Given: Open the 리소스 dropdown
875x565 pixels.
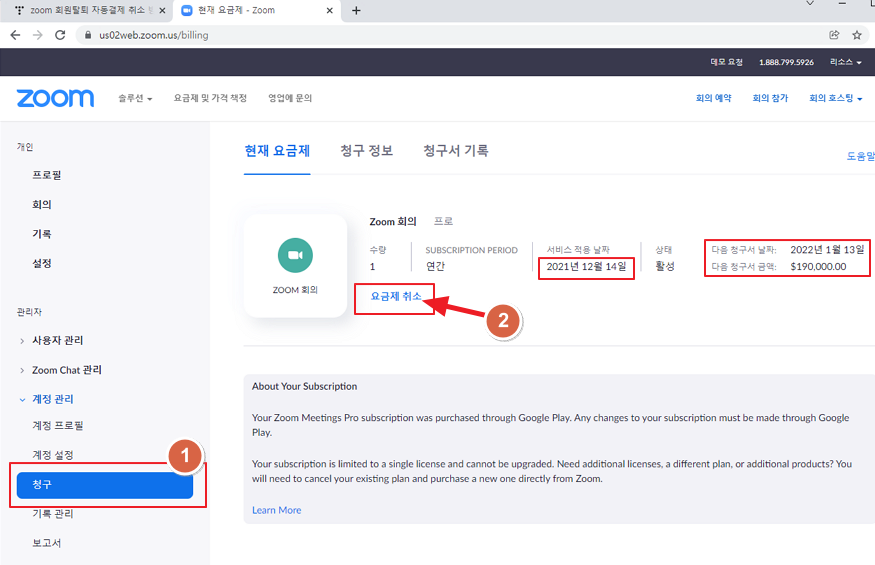Looking at the screenshot, I should pyautogui.click(x=845, y=62).
